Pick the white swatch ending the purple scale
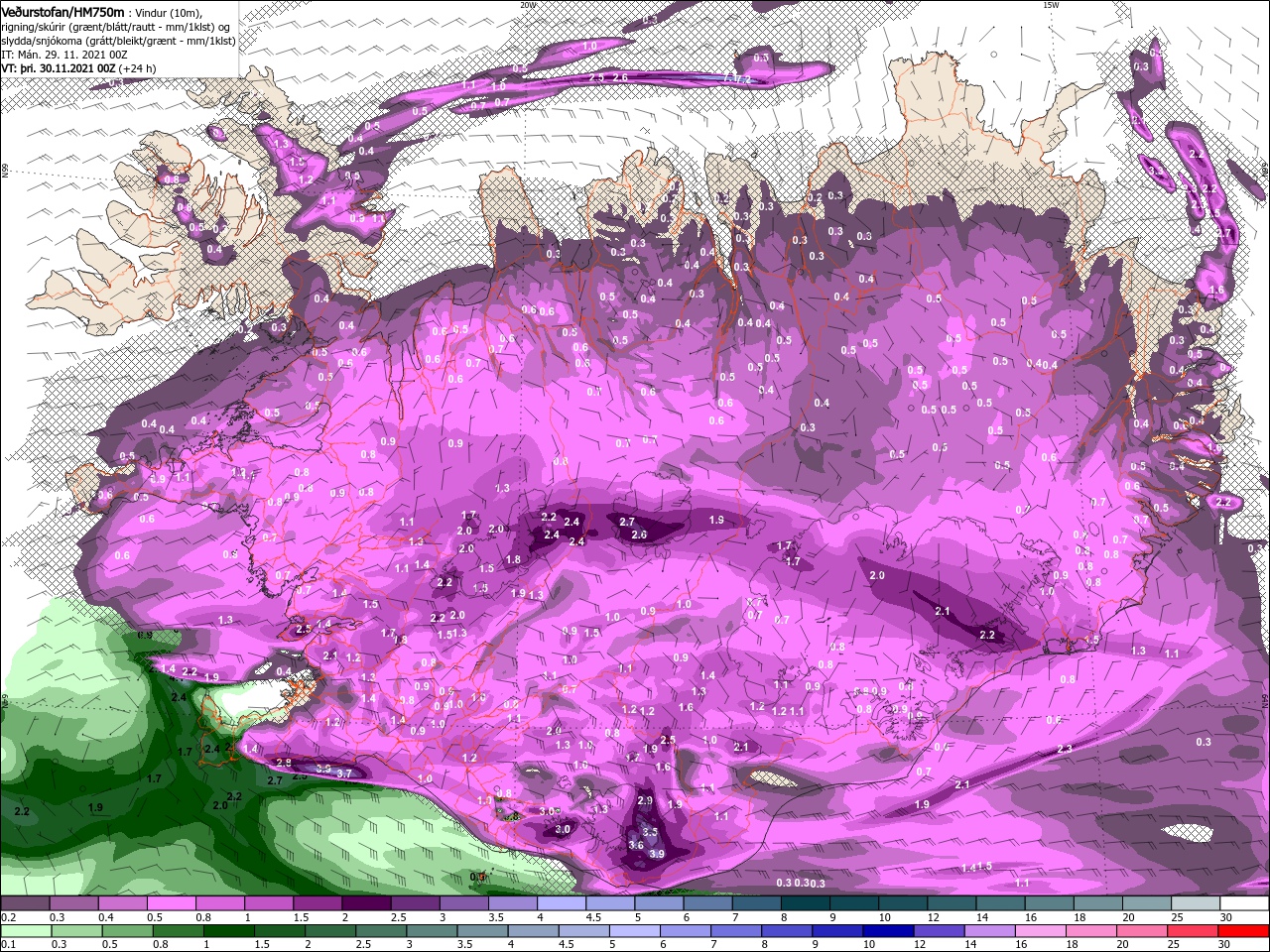 coord(1246,903)
